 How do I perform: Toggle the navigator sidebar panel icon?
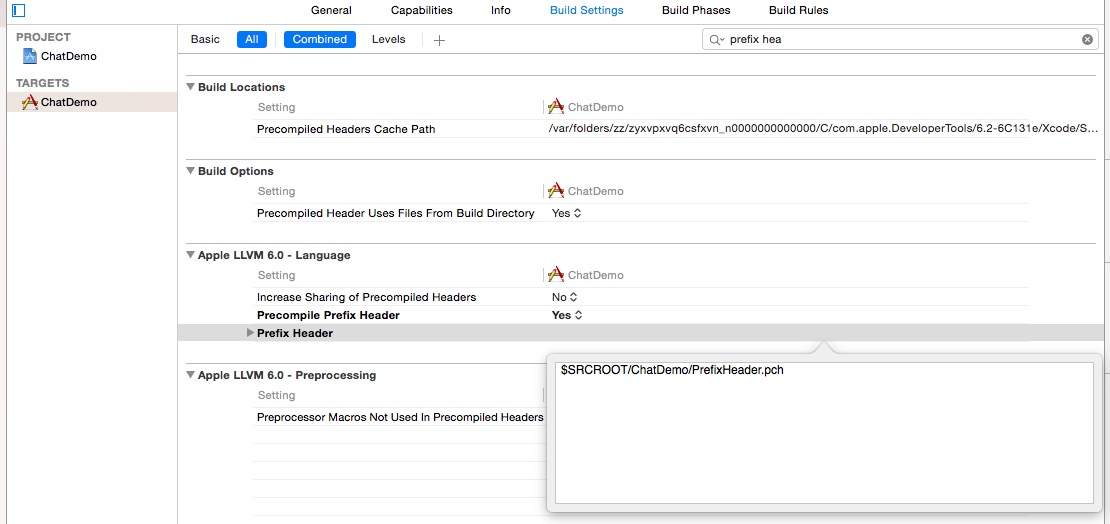coord(18,11)
